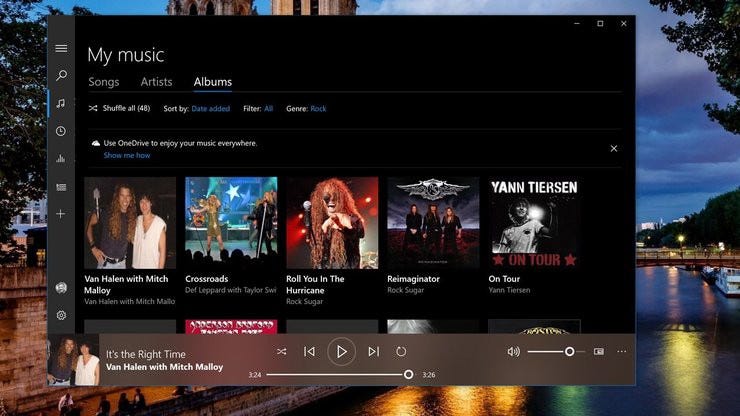Follow the Show me how link
This screenshot has width=740, height=416.
pos(127,155)
